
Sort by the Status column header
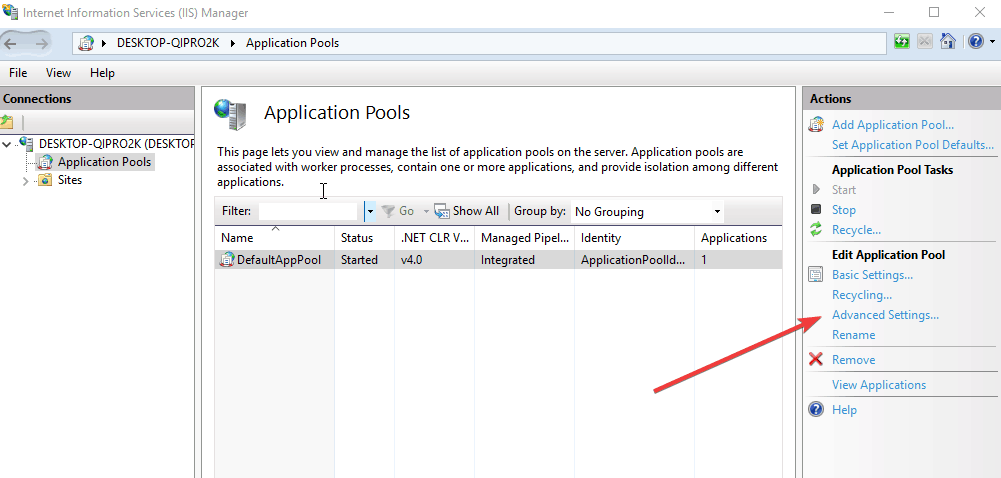357,238
